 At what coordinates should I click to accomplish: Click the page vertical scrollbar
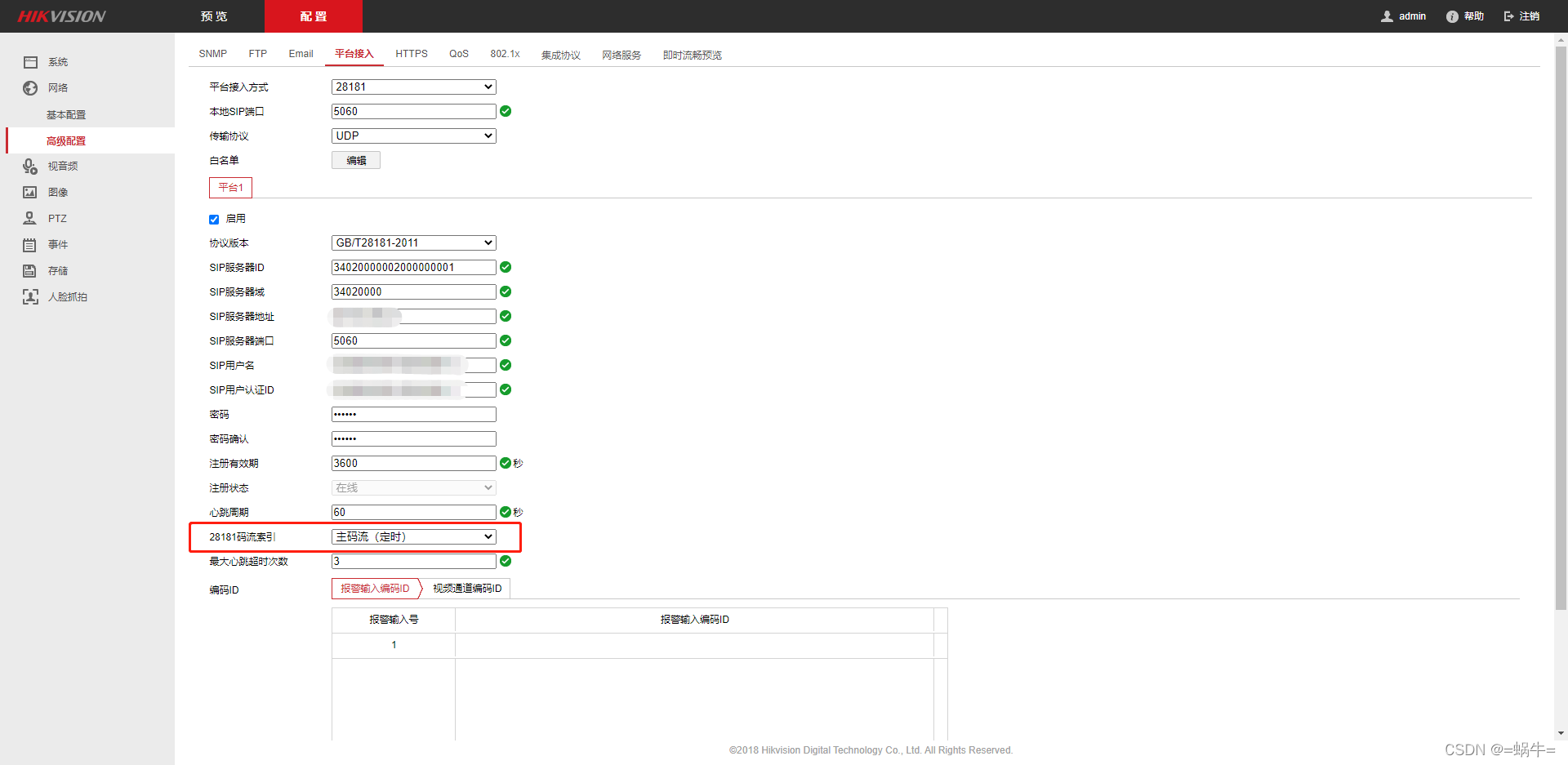pos(1561,327)
